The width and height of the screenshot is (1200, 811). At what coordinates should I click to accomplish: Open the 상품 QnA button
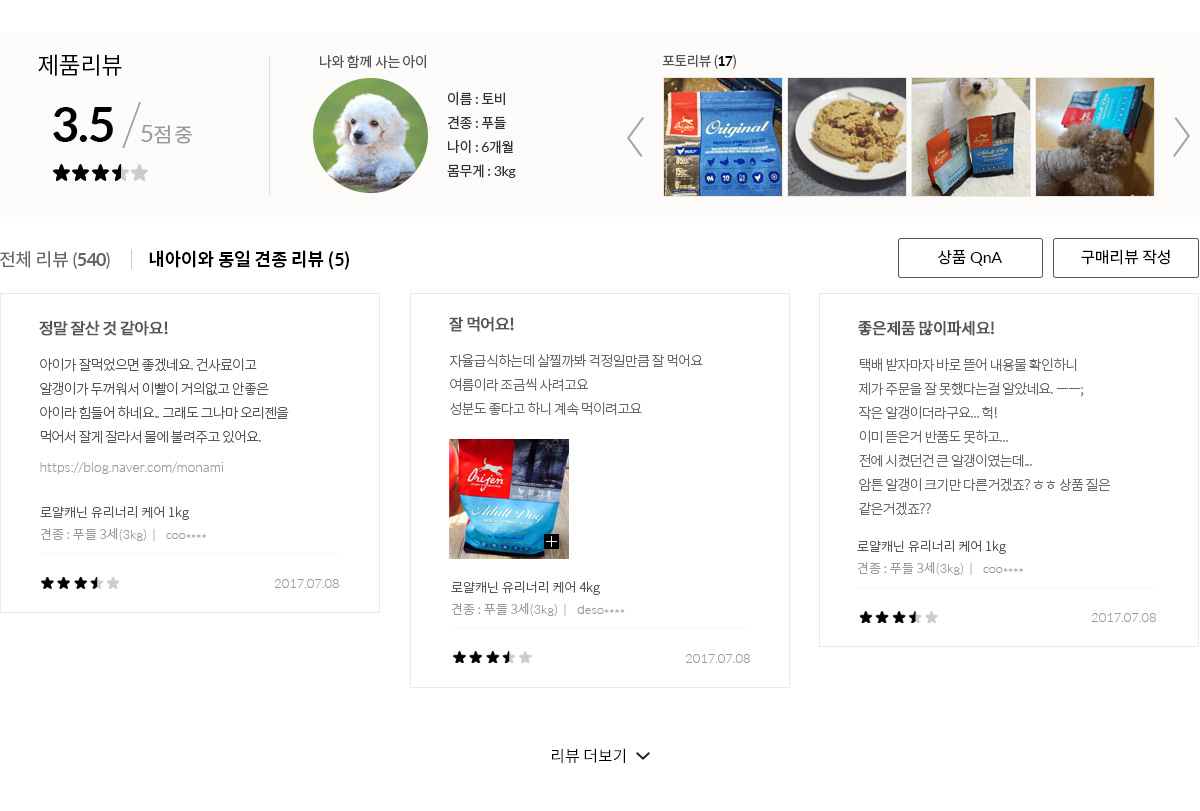(970, 258)
